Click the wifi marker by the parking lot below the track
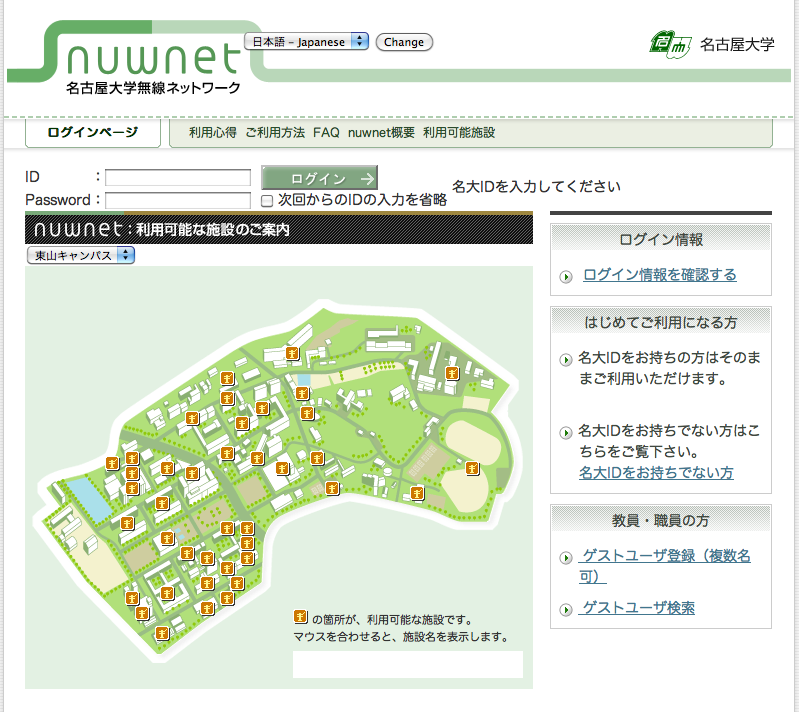The width and height of the screenshot is (799, 712). (417, 493)
